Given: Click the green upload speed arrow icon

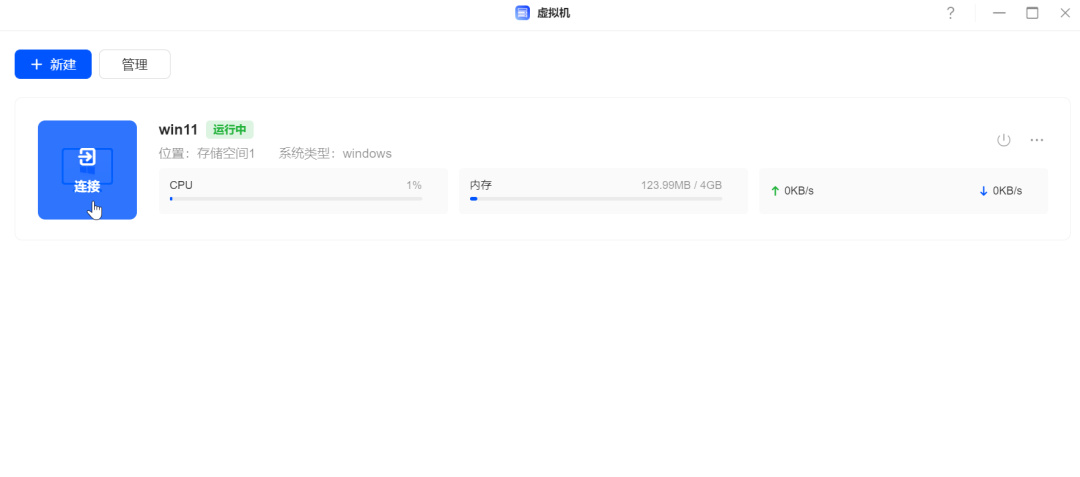Looking at the screenshot, I should (x=775, y=191).
